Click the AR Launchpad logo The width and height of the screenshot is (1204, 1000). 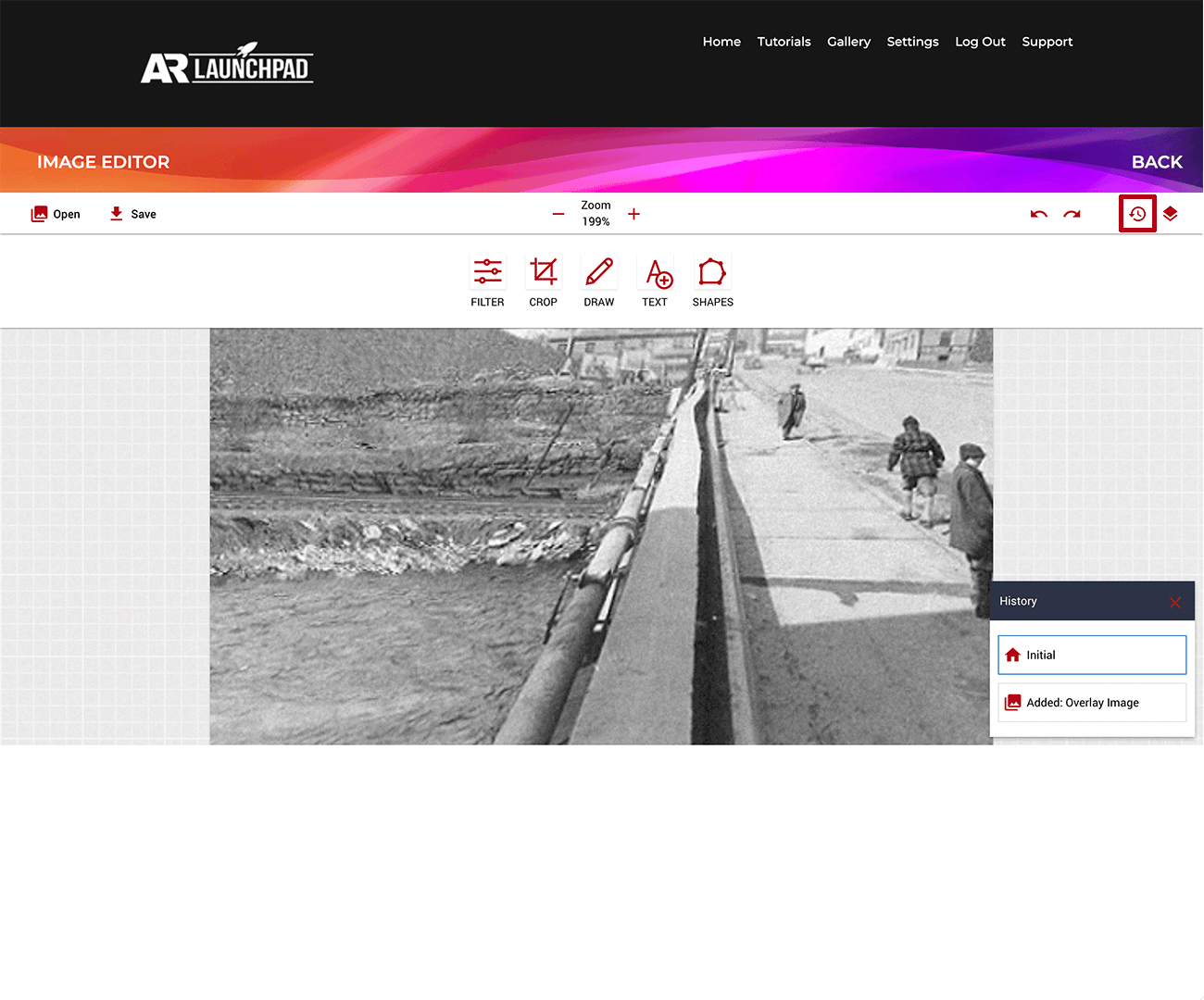(227, 64)
